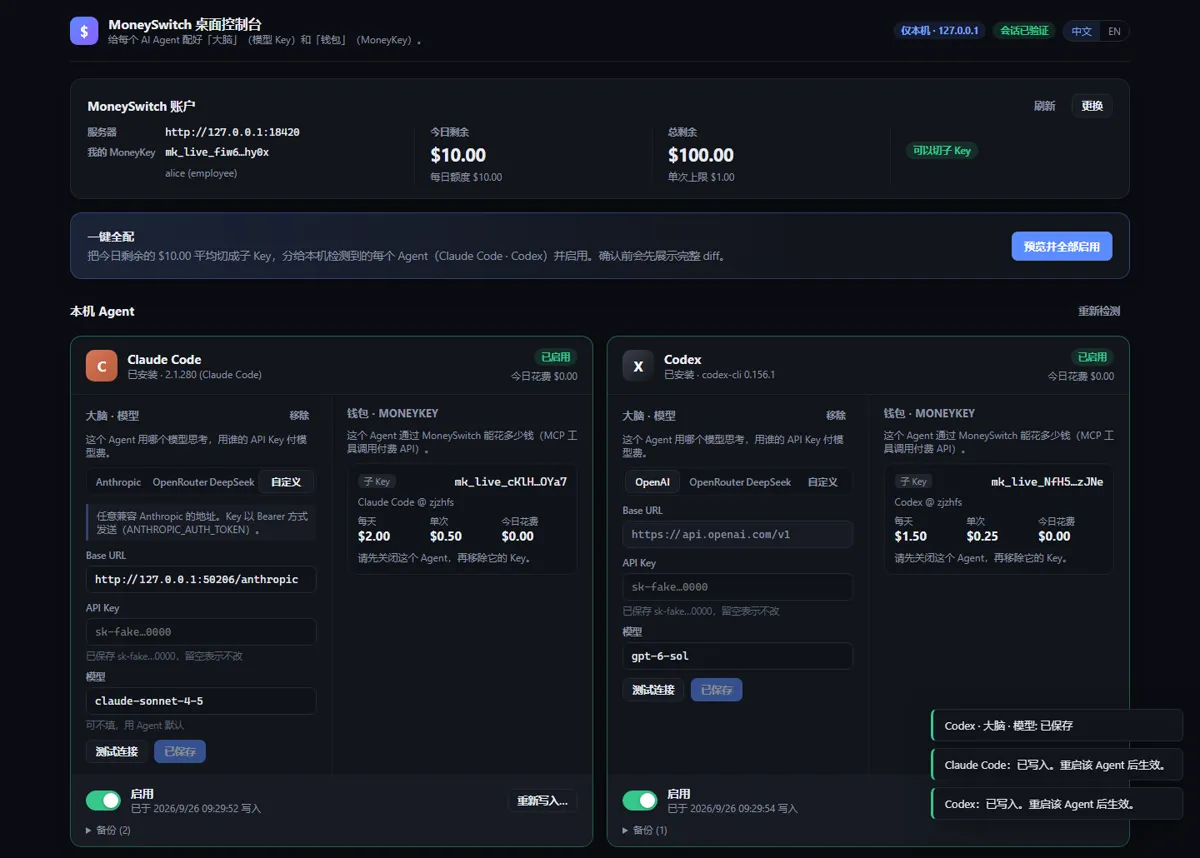Click 重新检测 to rescan local agents
This screenshot has width=1200, height=858.
click(1099, 311)
